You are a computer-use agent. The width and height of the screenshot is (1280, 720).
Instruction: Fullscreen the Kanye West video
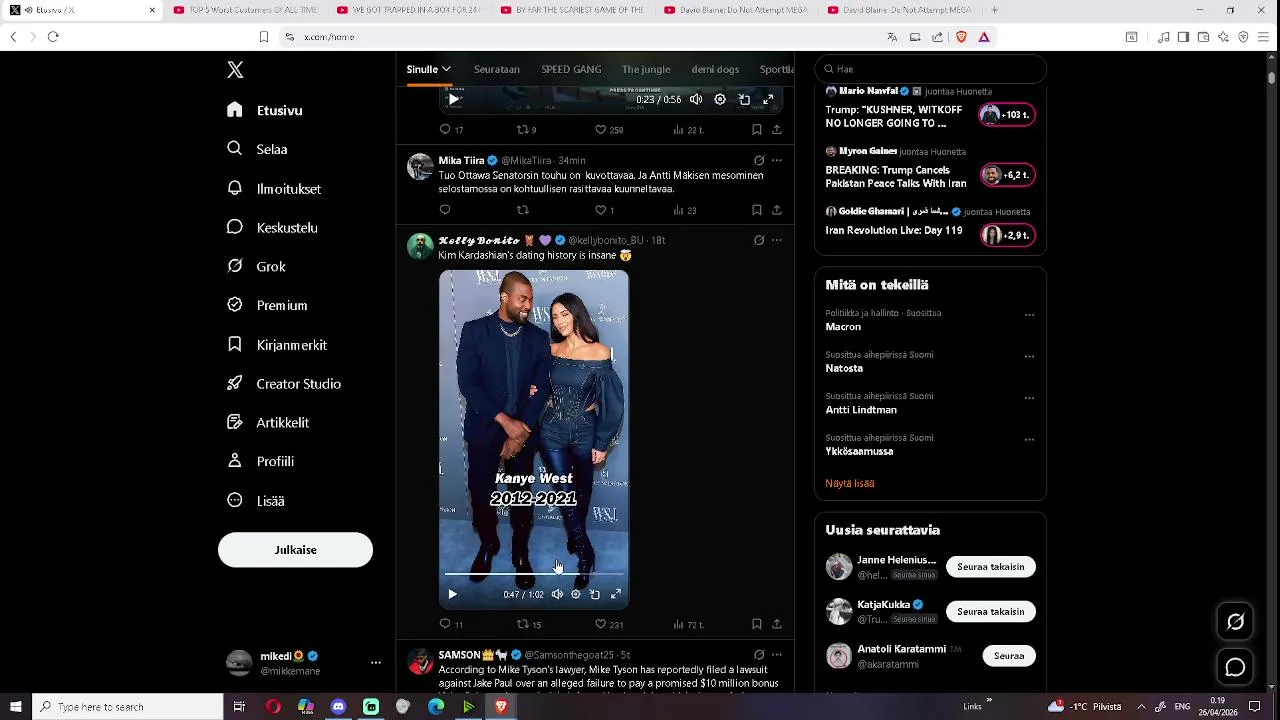point(616,594)
